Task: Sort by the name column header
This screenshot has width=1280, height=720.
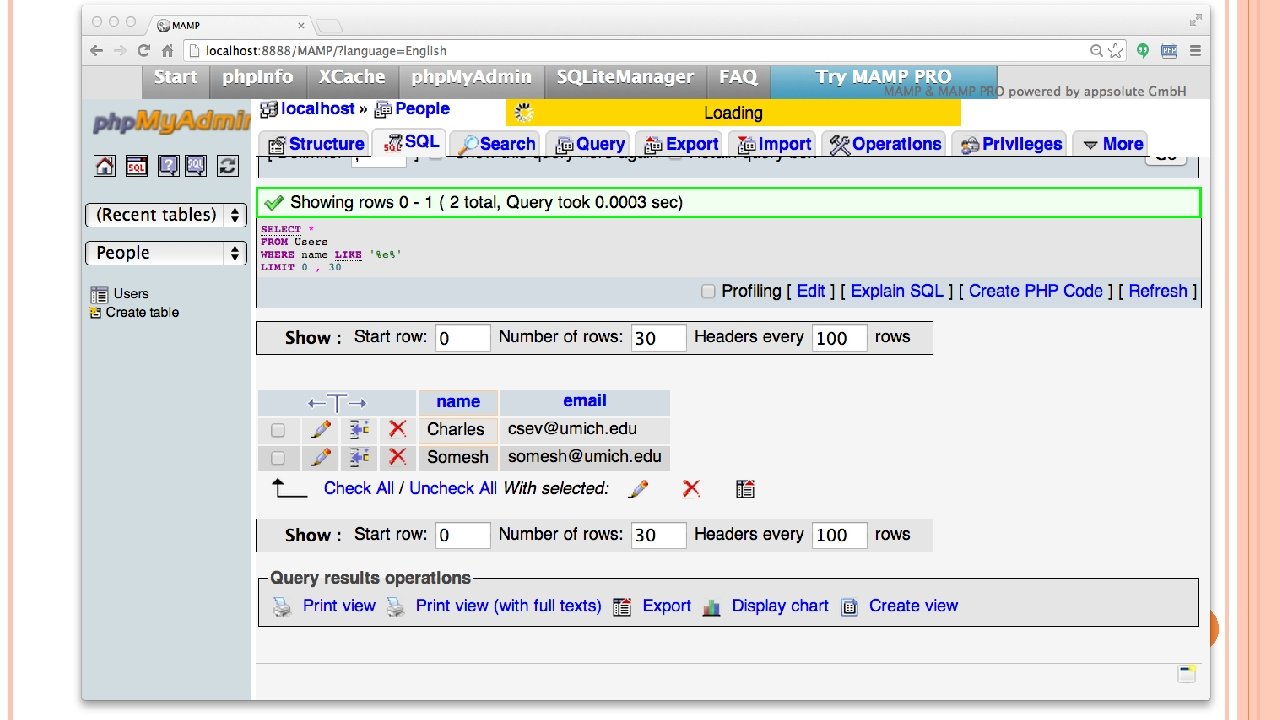Action: [458, 402]
